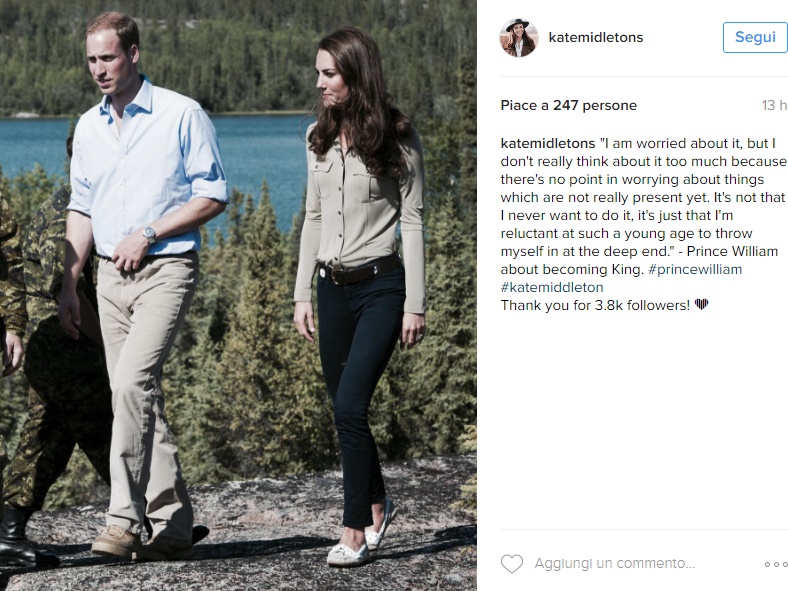Open the katemidletons profile avatar
Image resolution: width=788 pixels, height=591 pixels.
519,38
